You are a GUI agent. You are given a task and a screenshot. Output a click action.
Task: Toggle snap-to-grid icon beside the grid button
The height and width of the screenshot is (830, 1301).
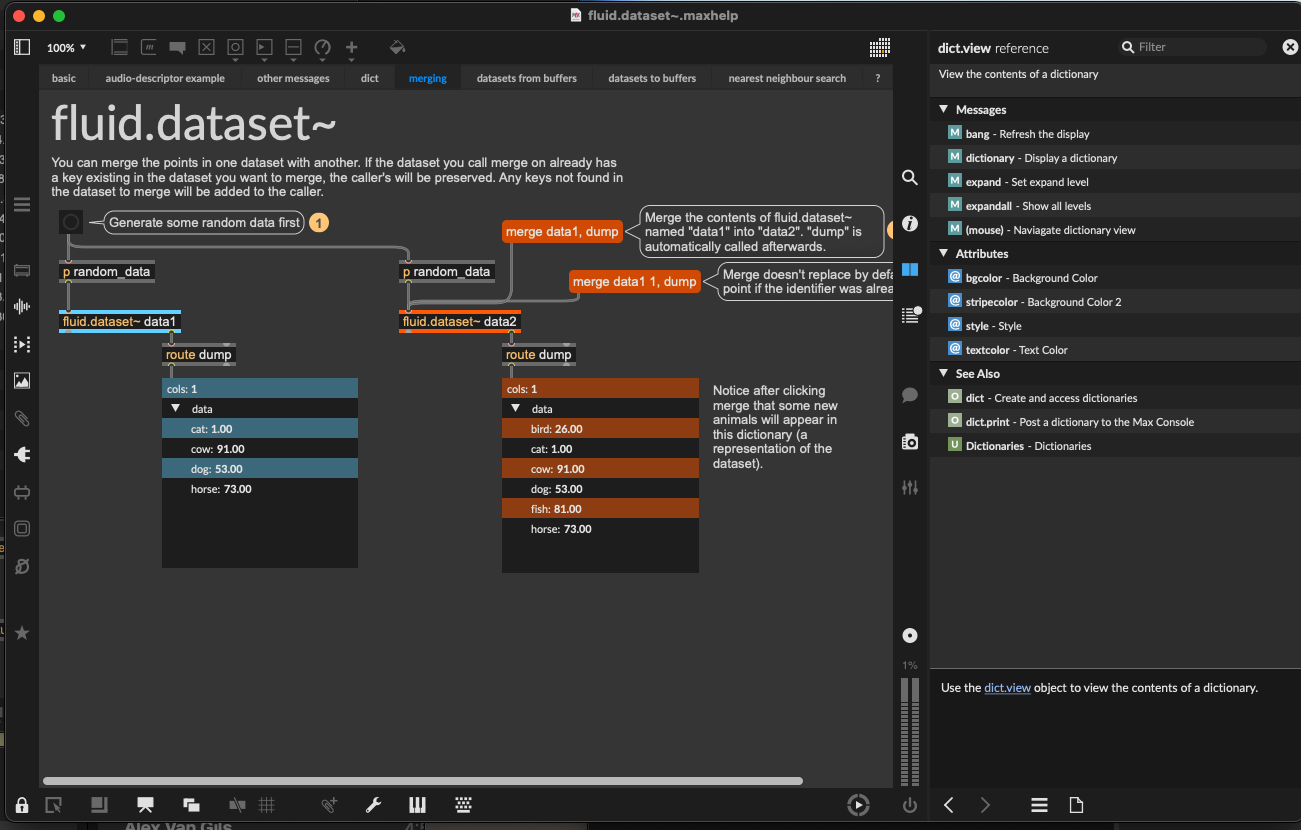[237, 805]
